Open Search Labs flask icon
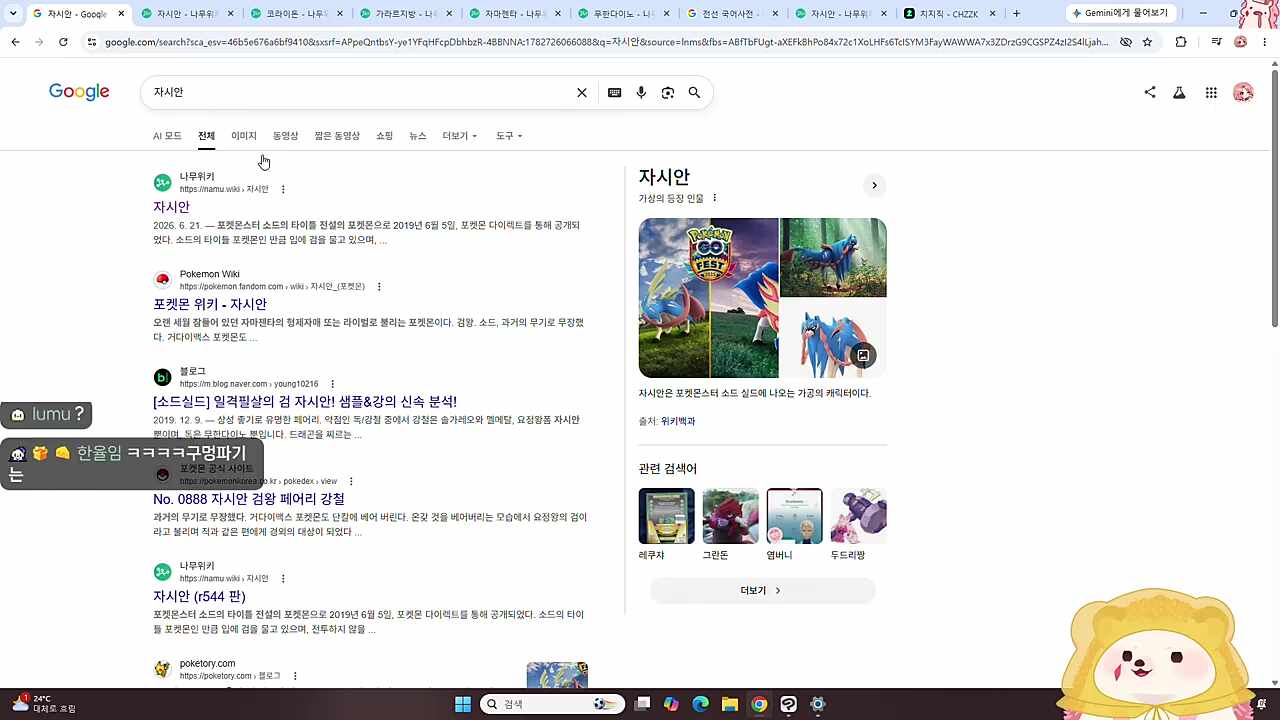This screenshot has width=1280, height=720. (x=1179, y=92)
